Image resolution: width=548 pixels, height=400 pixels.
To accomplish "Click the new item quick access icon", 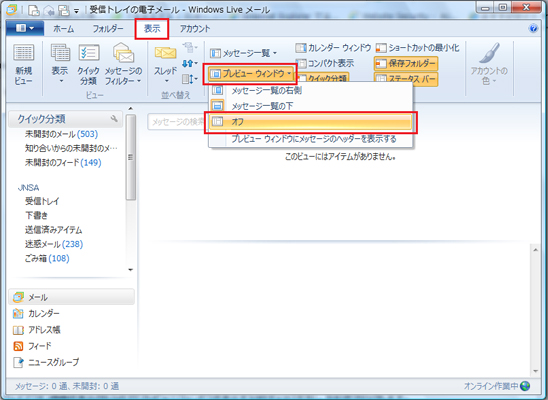I will (x=34, y=10).
